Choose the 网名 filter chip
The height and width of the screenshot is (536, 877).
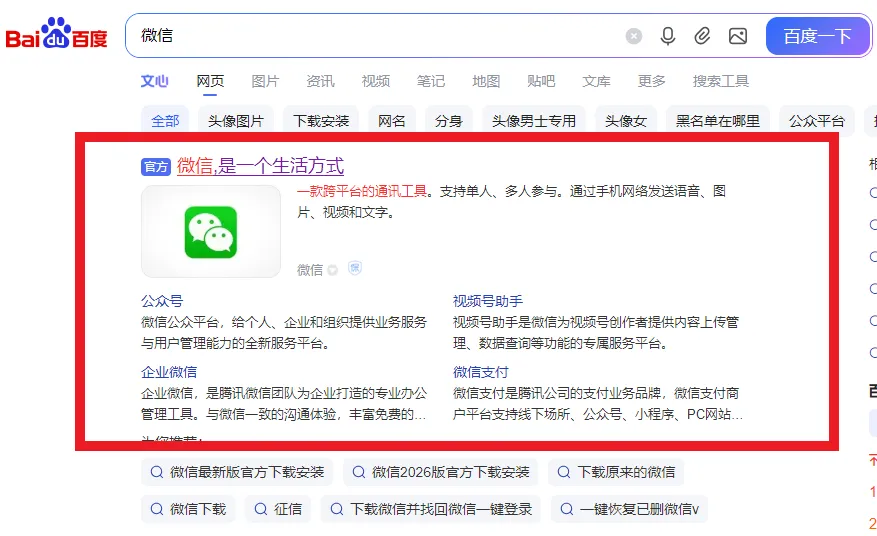point(392,121)
